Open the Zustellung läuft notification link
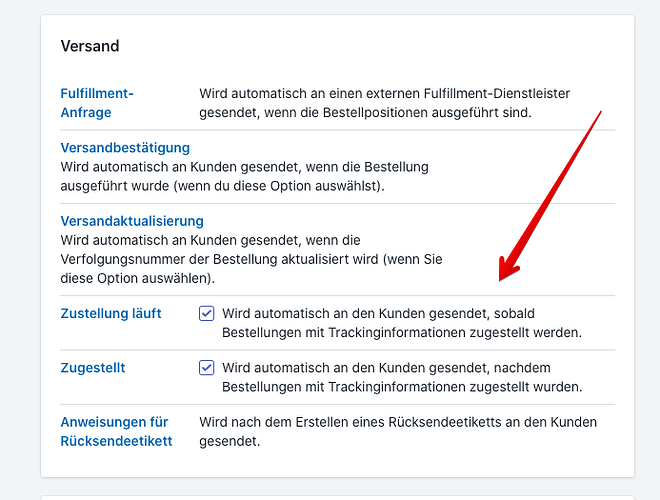This screenshot has height=500, width=660. [x=111, y=314]
